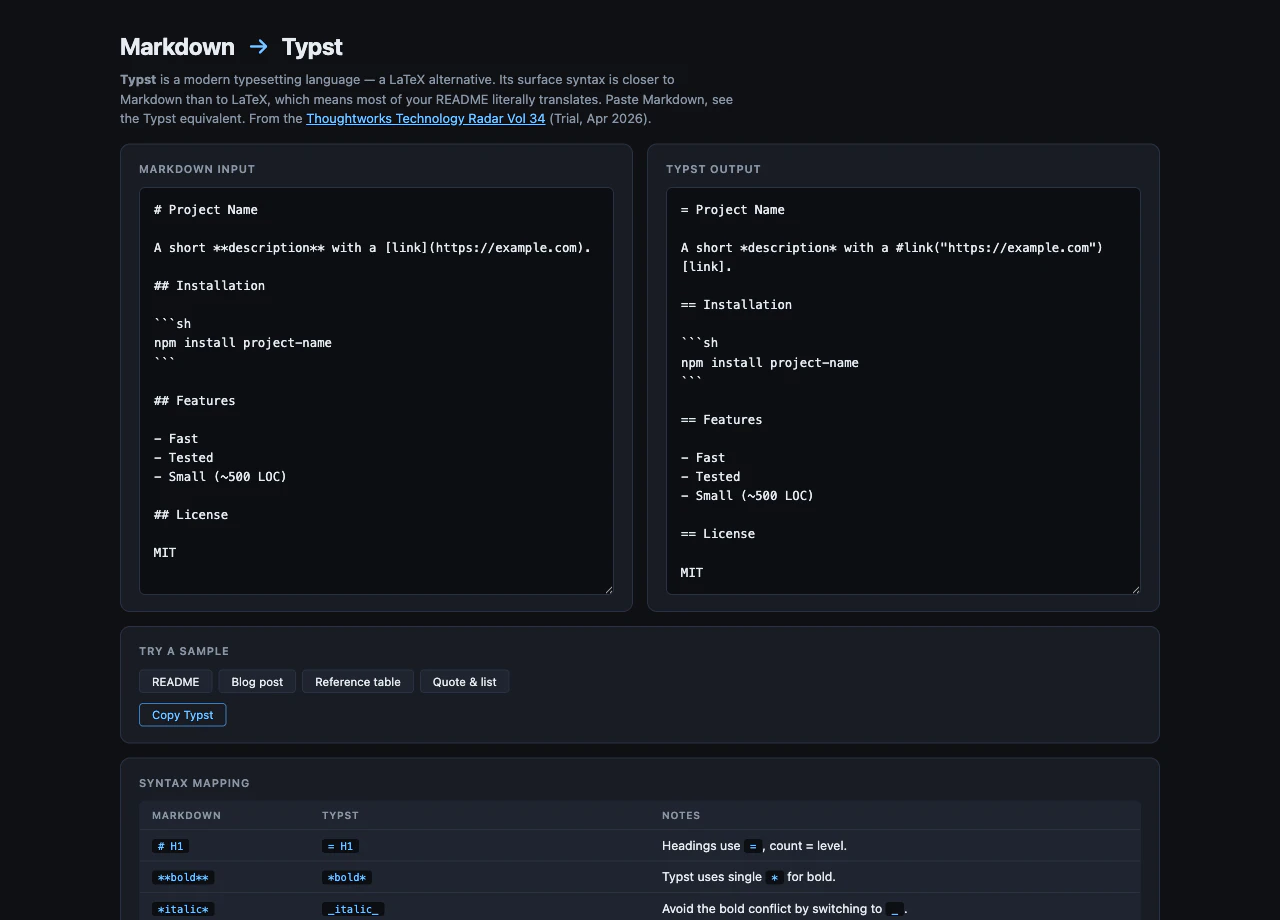Click the 'SYNTAX MAPPING' section label

[x=194, y=784]
